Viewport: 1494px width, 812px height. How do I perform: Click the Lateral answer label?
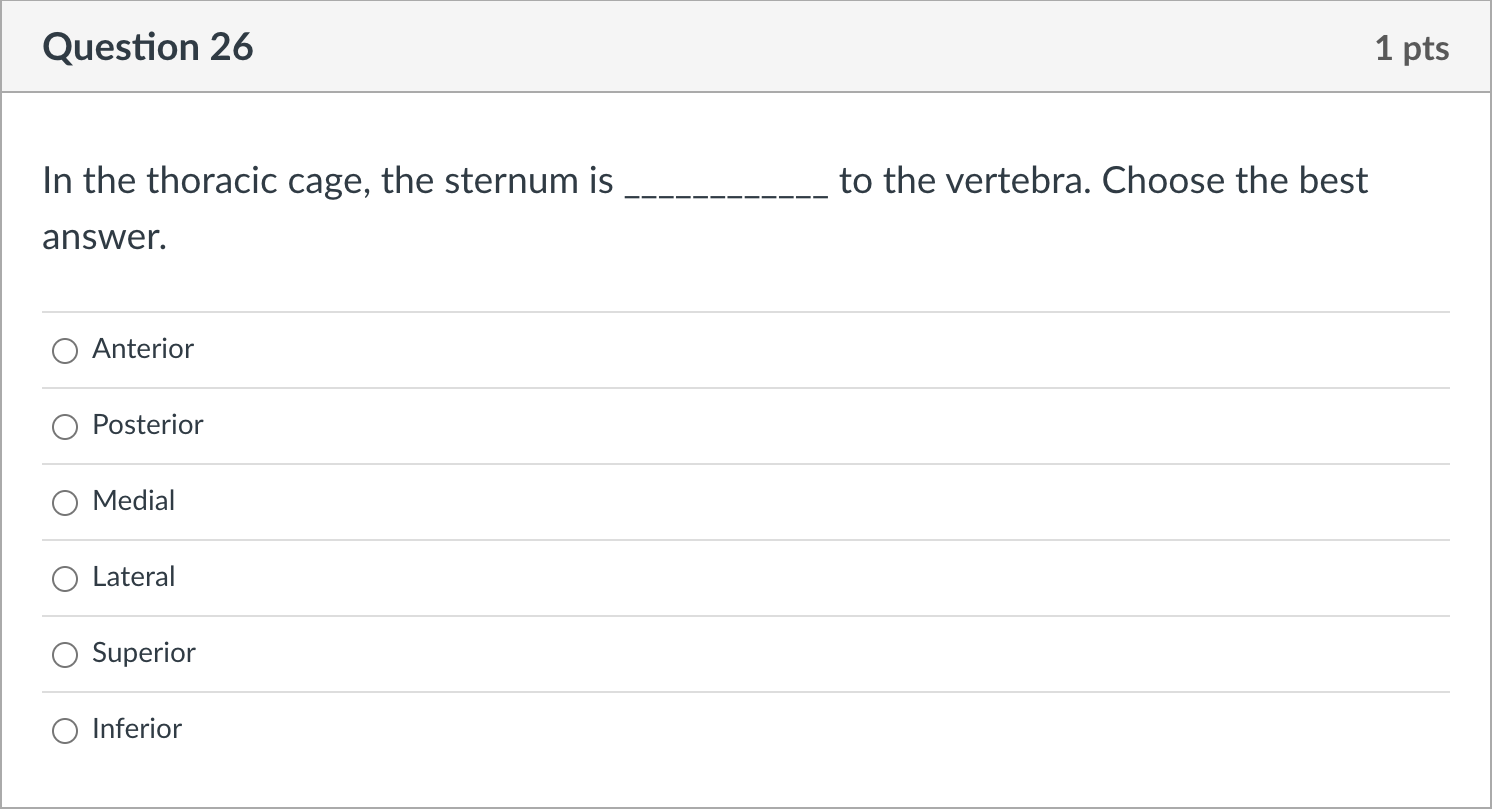133,577
